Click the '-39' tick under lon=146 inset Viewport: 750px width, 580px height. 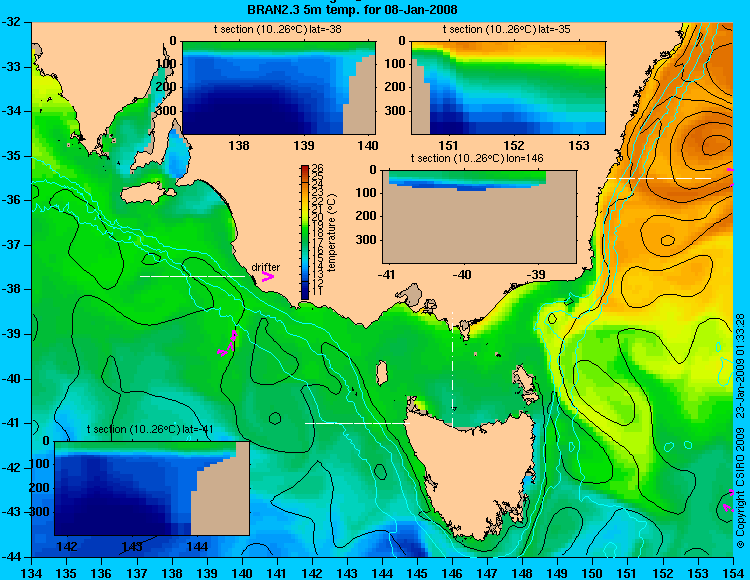point(538,275)
